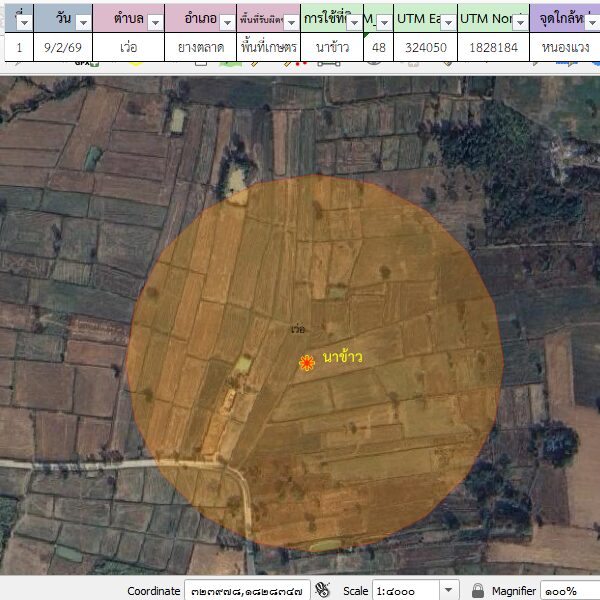
Task: Select the cell containing พื้นที่เกษตร
Action: click(269, 47)
